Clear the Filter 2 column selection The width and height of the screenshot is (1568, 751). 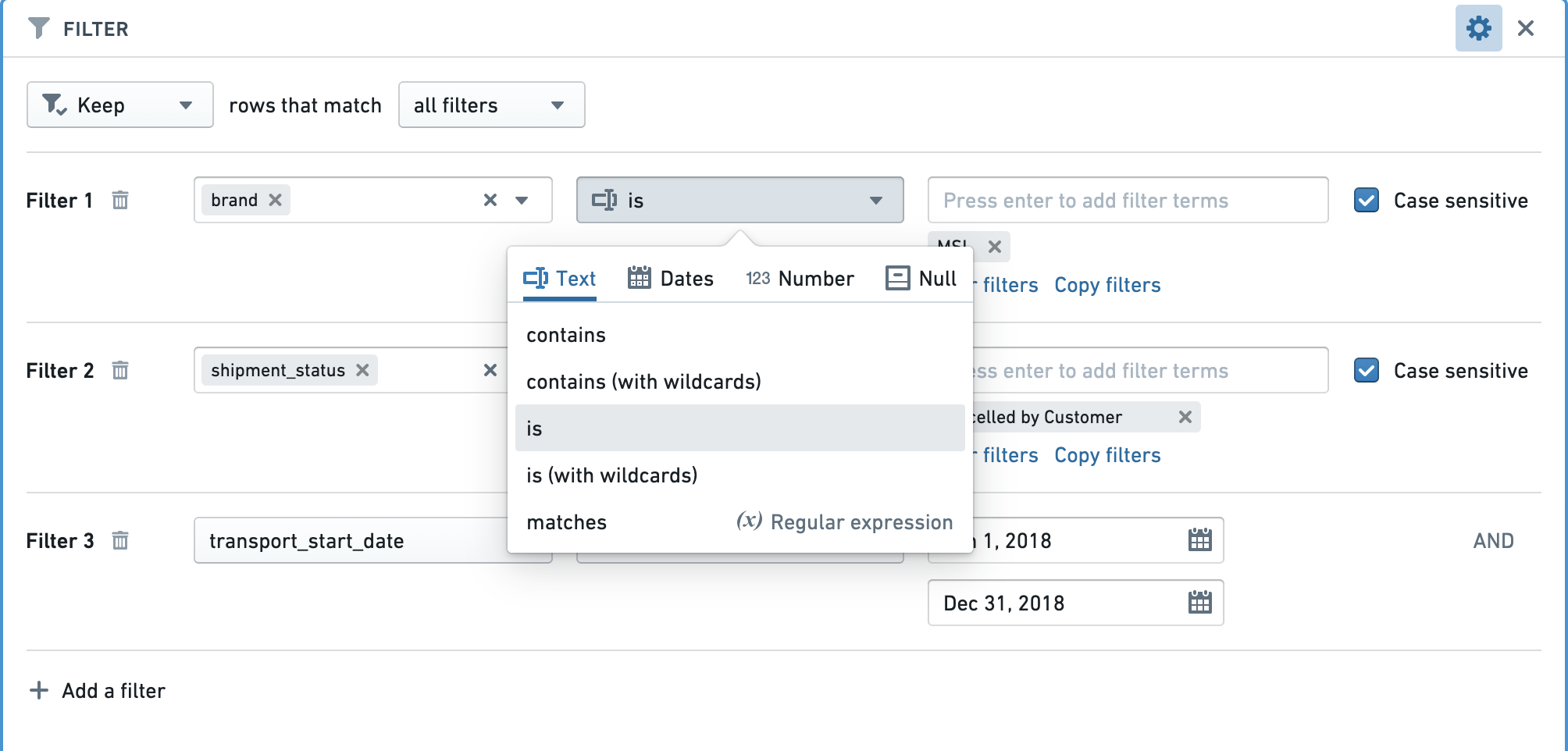point(490,370)
